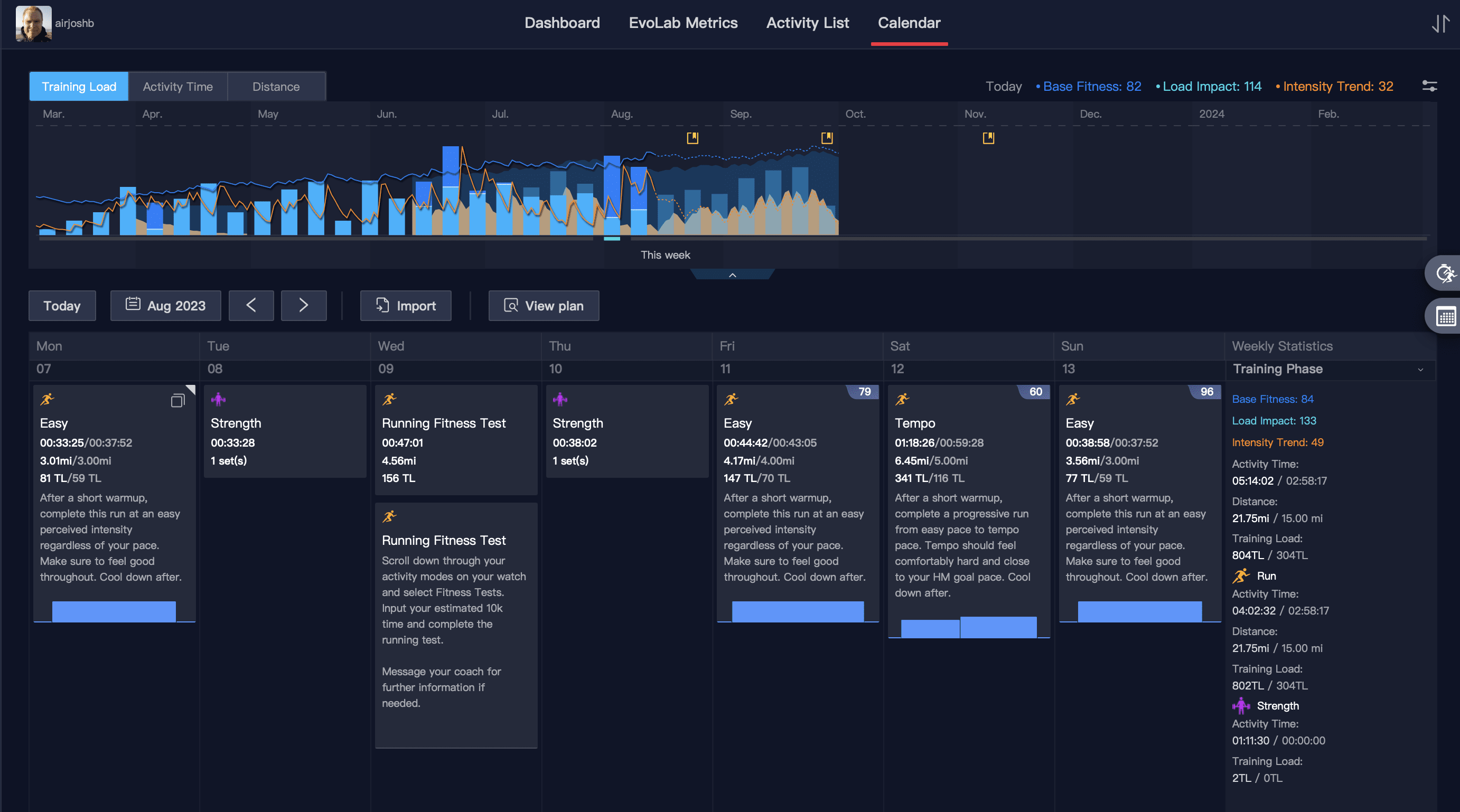Click the copy icon on Monday's Easy workout
The image size is (1460, 812).
[177, 401]
